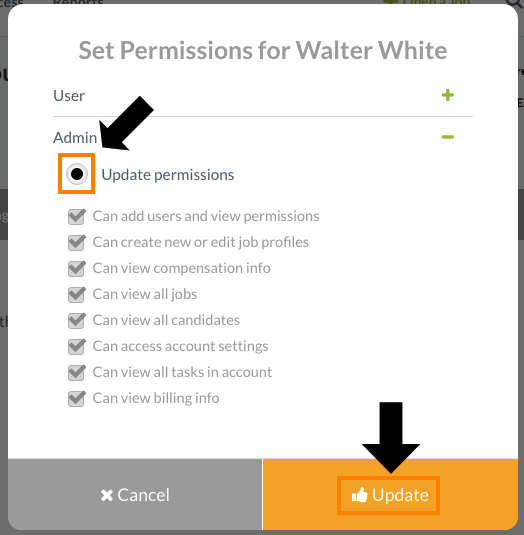Click the Admin section heading
The width and height of the screenshot is (524, 535).
[x=75, y=138]
